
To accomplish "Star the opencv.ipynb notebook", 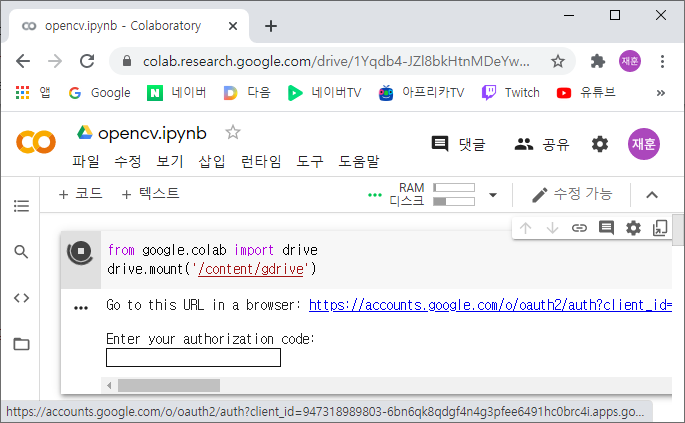I will coord(232,132).
